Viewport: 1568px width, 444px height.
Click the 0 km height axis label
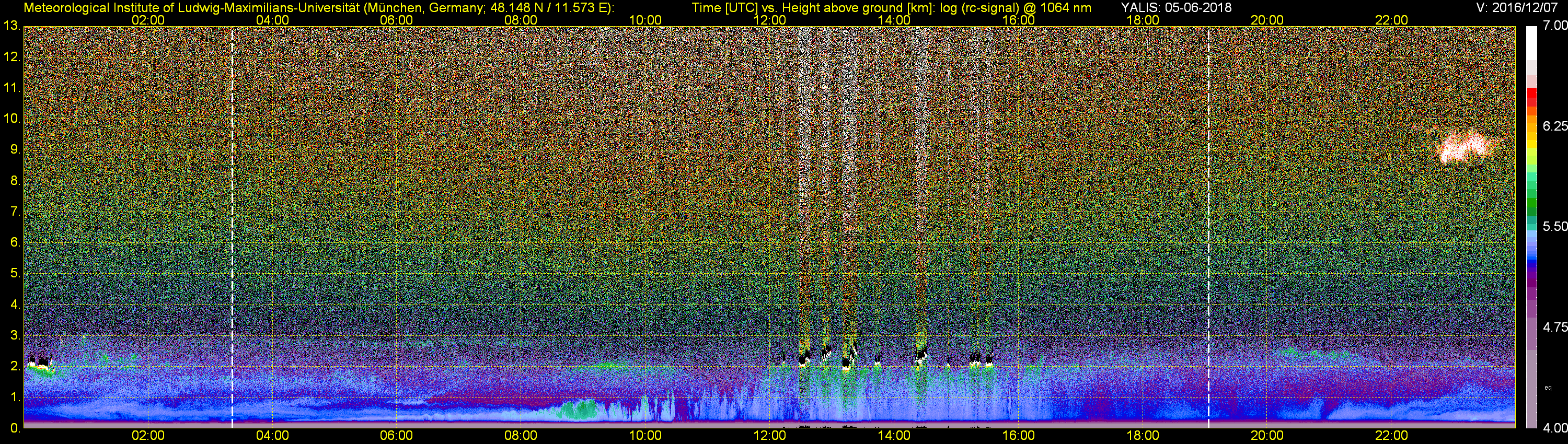tap(15, 429)
